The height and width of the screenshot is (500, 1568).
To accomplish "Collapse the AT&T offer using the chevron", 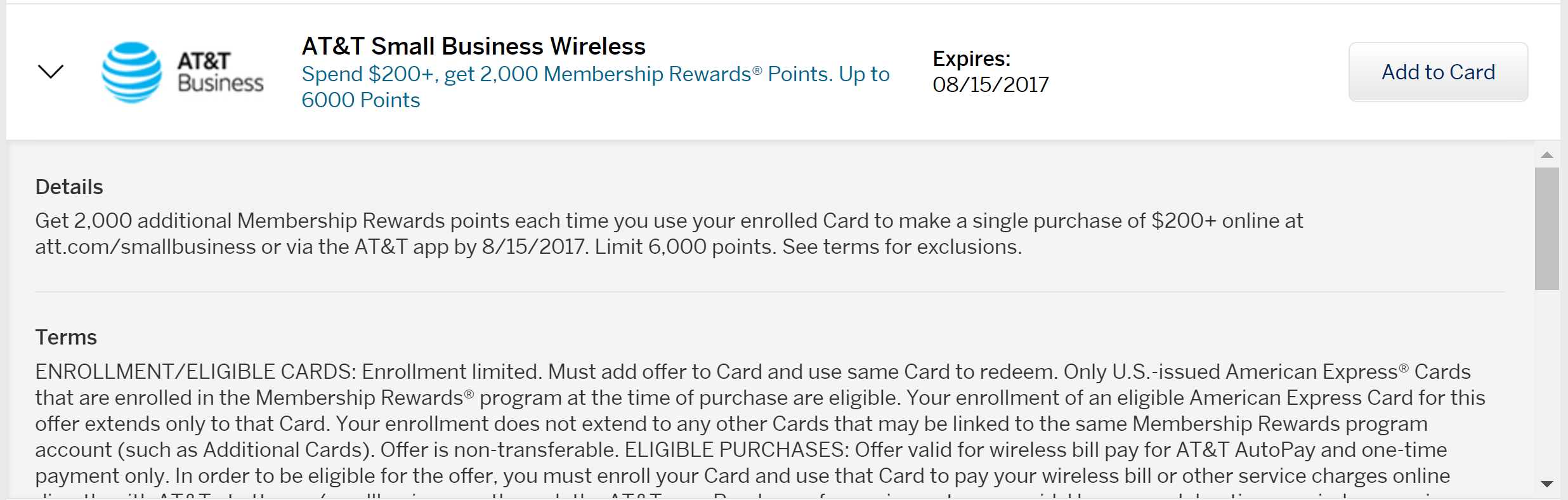I will pos(51,72).
